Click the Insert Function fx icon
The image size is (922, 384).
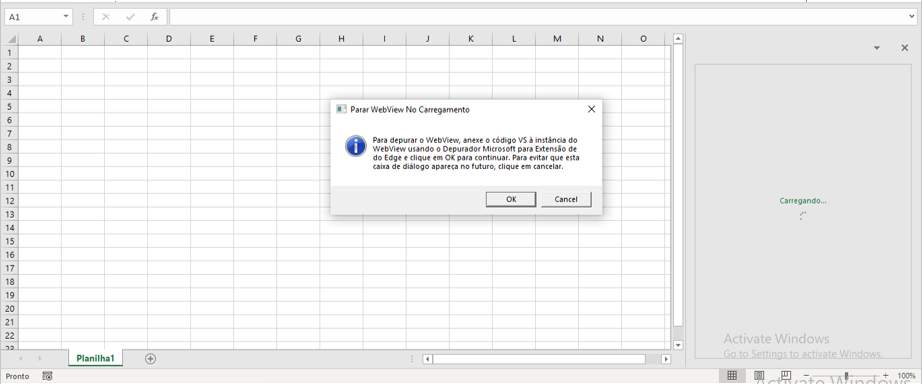click(155, 17)
